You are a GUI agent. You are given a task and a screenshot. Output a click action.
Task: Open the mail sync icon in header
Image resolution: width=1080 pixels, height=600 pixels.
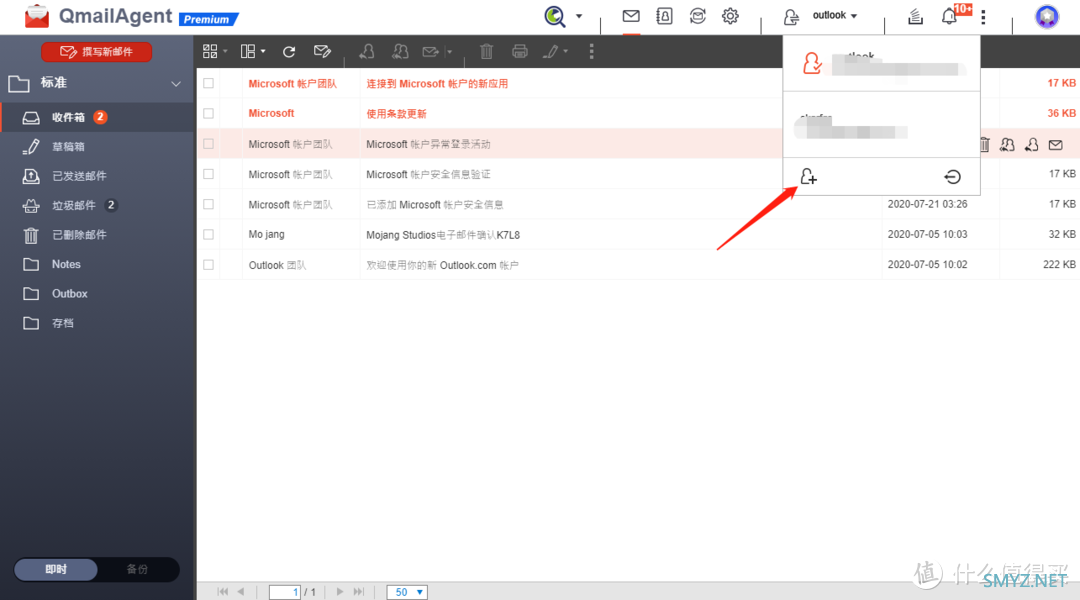click(697, 16)
